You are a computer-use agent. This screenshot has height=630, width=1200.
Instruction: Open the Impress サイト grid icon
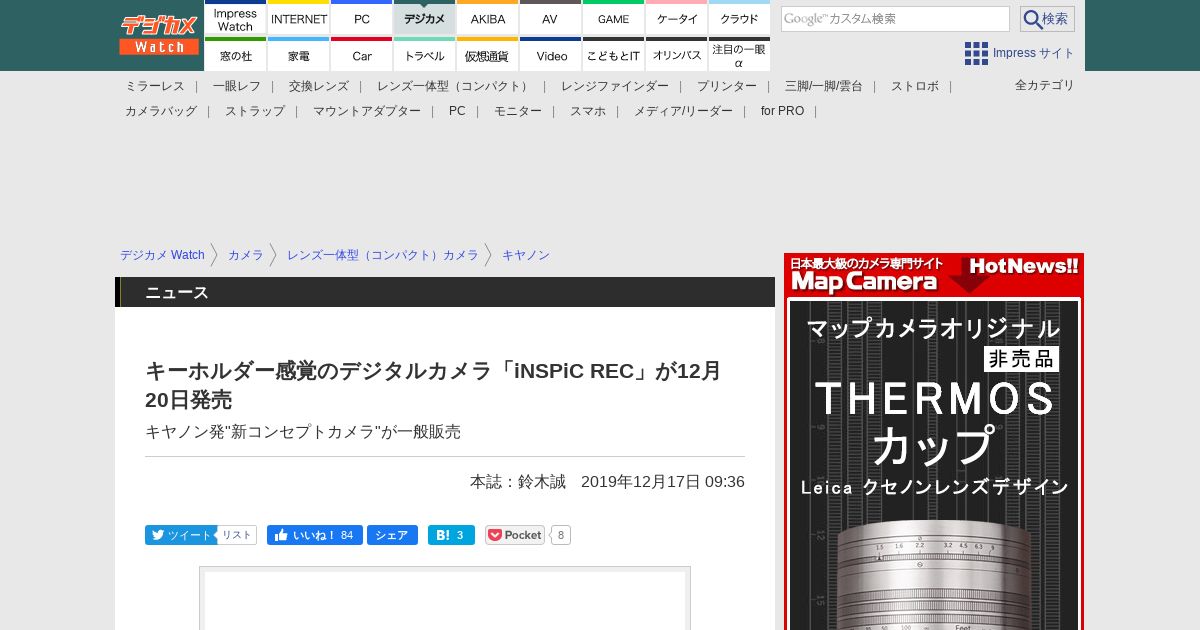976,53
